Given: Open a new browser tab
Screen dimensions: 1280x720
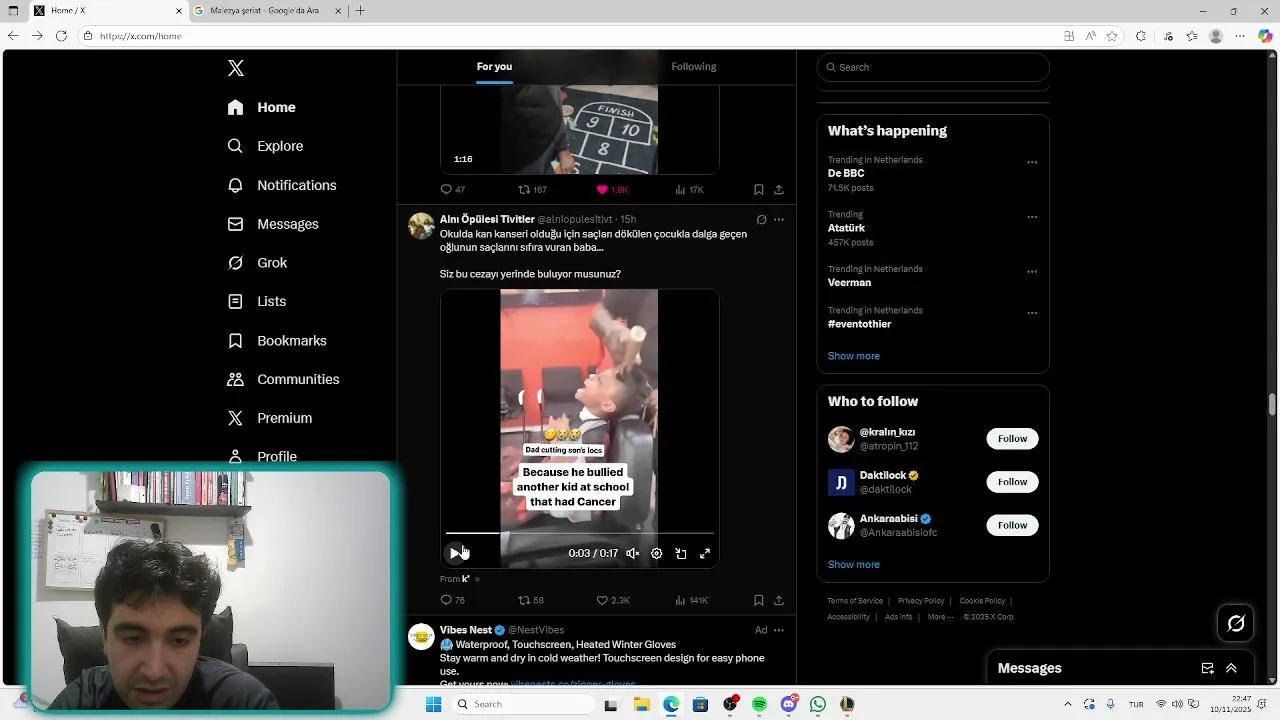Looking at the screenshot, I should [x=360, y=11].
